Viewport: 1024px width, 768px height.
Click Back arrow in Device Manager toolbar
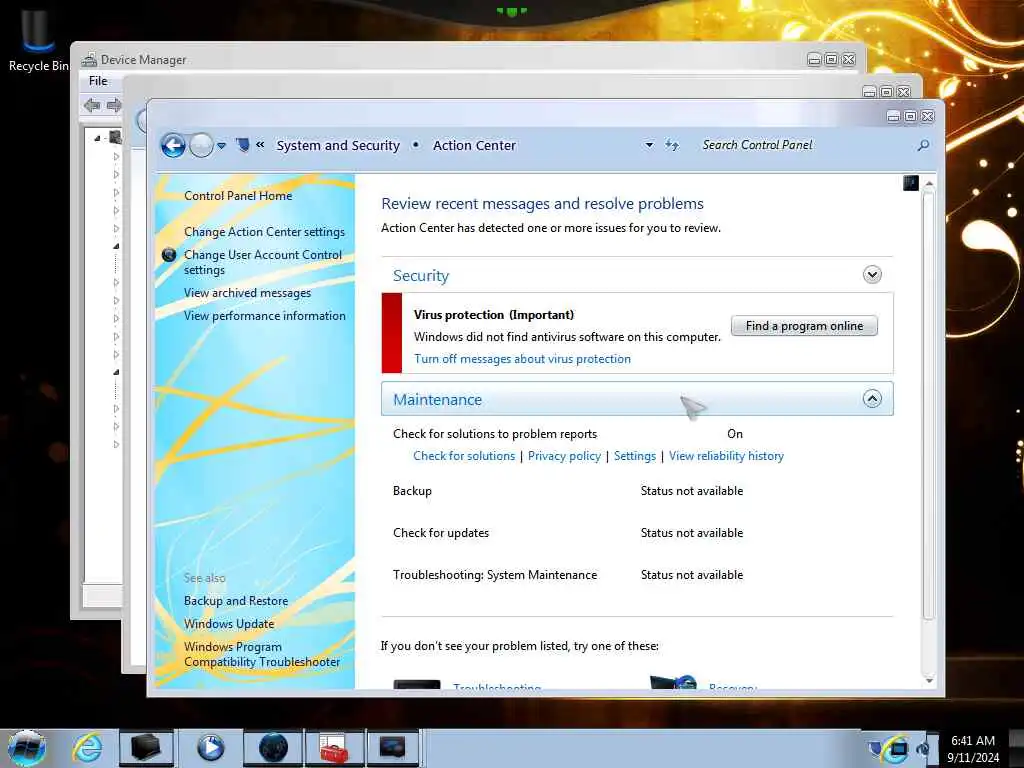point(92,105)
